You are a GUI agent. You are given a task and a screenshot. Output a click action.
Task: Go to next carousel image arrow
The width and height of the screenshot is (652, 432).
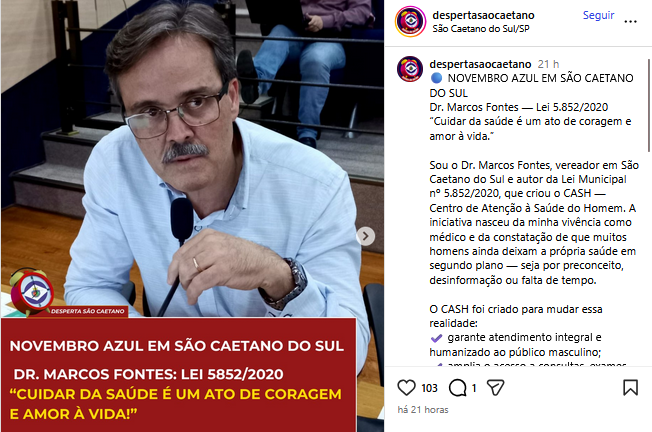(x=366, y=236)
